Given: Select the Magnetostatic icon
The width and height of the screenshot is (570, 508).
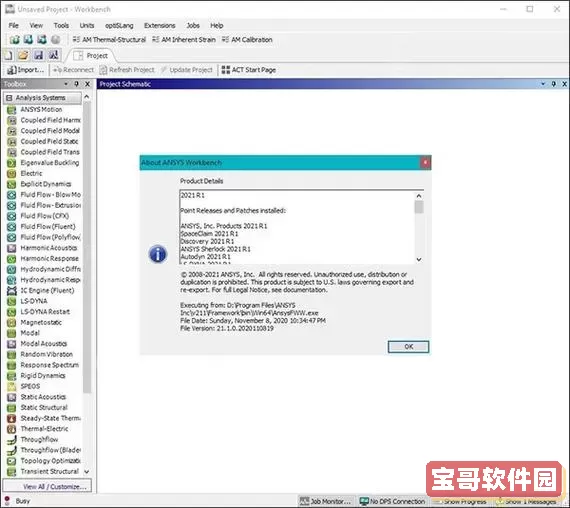Looking at the screenshot, I should tap(12, 323).
